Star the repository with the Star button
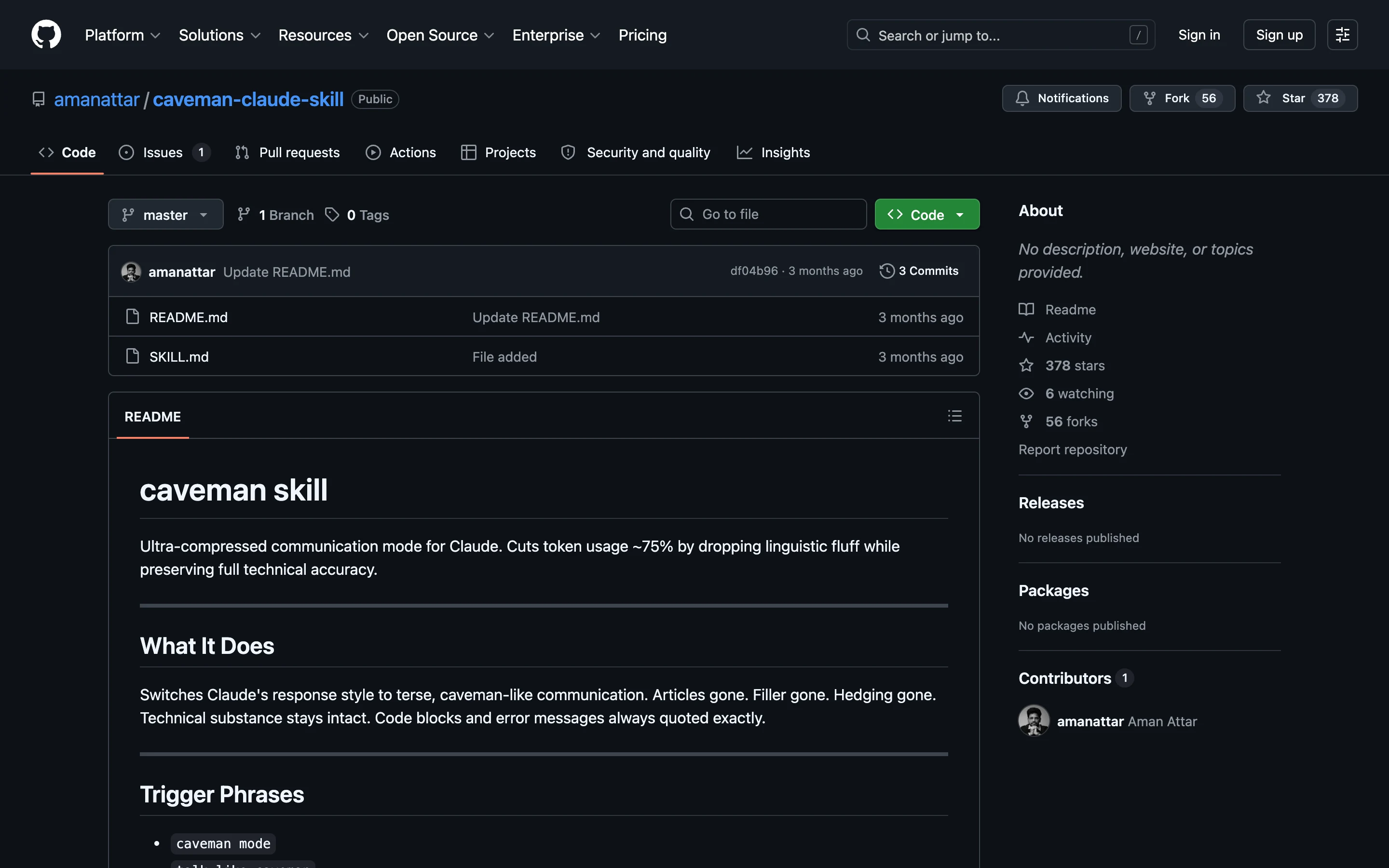This screenshot has width=1389, height=868. tap(1300, 98)
